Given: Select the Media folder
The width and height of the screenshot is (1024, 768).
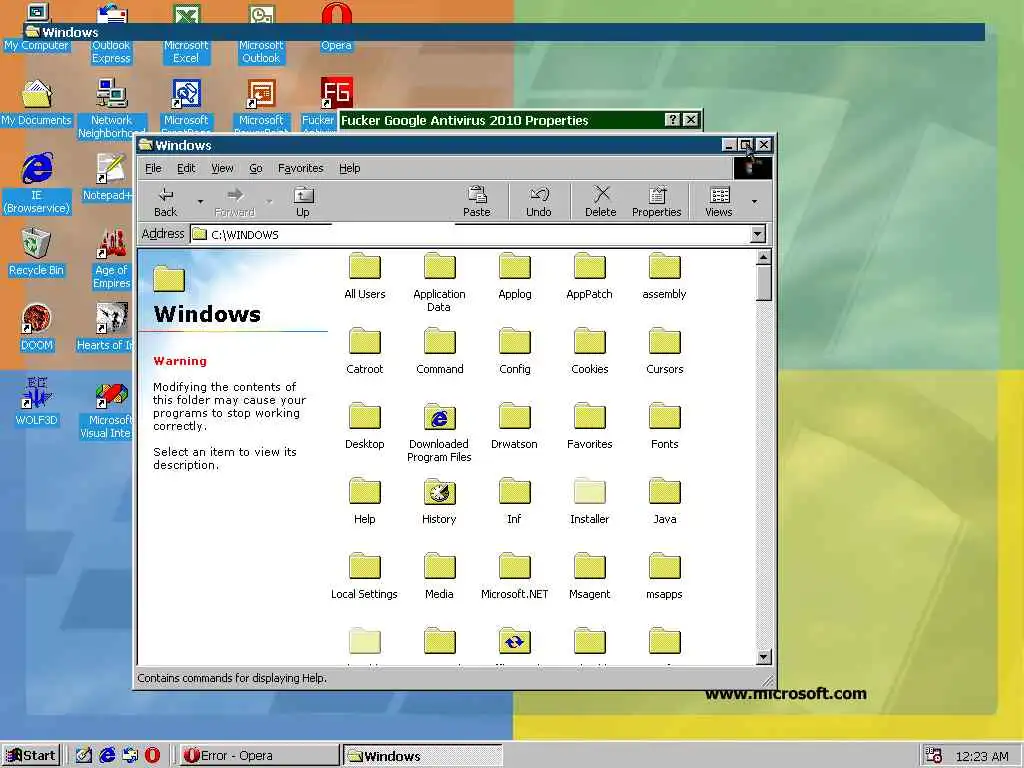Looking at the screenshot, I should point(440,576).
